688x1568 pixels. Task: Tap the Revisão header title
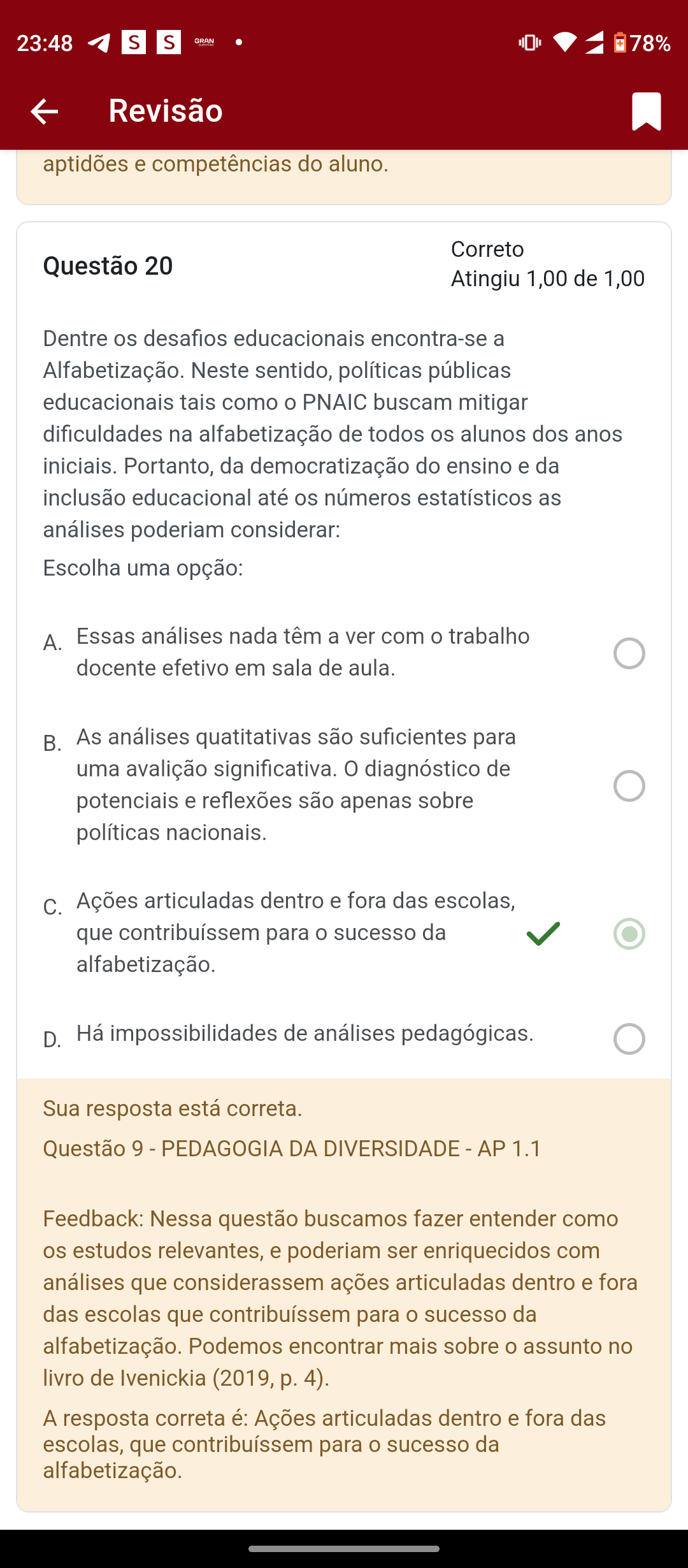tap(166, 111)
